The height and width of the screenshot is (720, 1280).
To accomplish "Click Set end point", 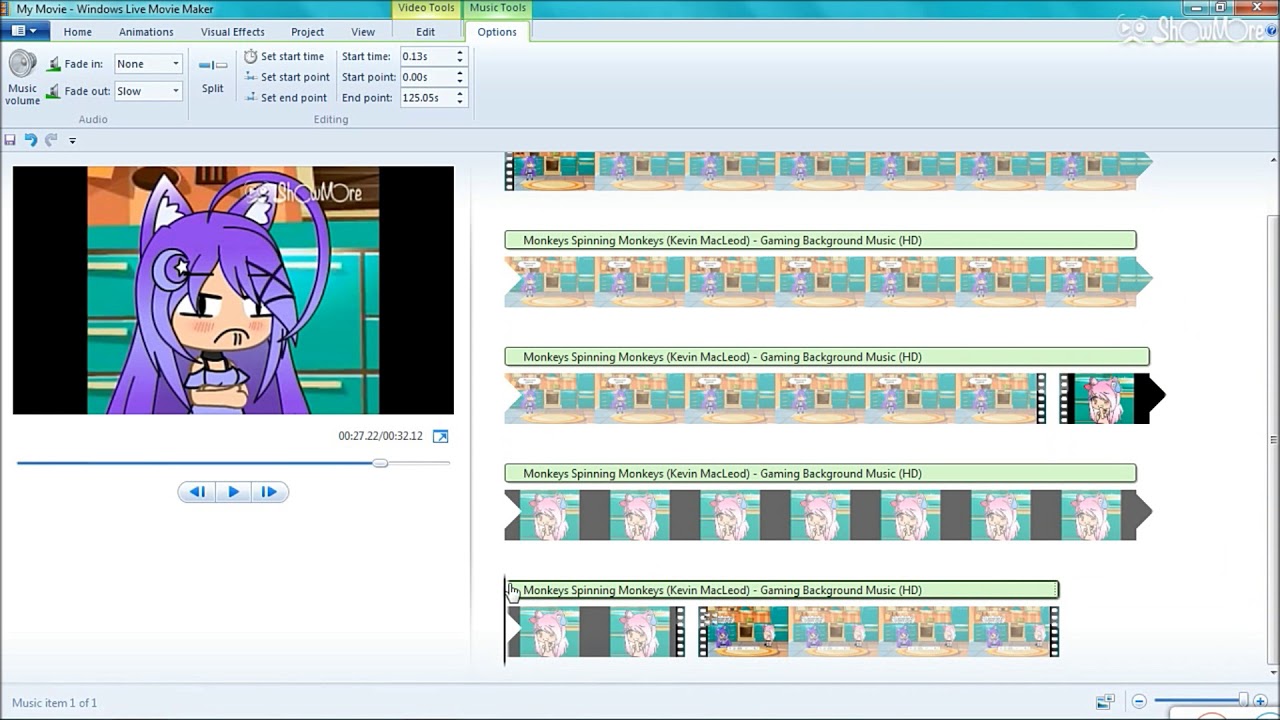I will point(286,98).
